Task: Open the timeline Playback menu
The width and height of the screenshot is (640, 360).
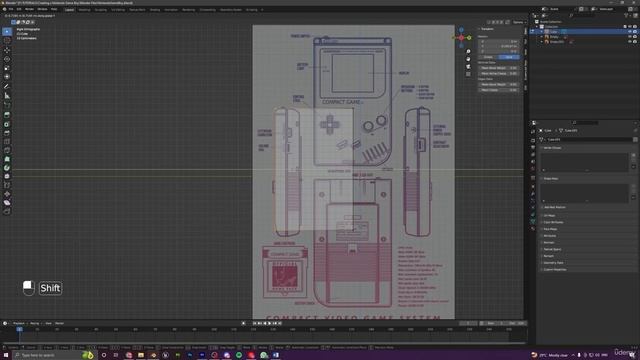Action: 19,323
